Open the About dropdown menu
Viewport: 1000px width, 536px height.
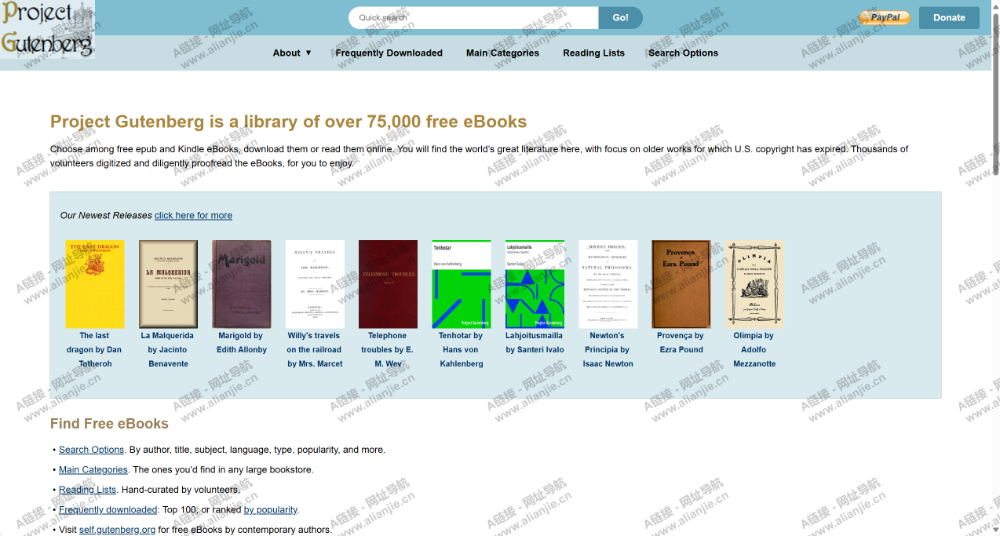(x=292, y=53)
